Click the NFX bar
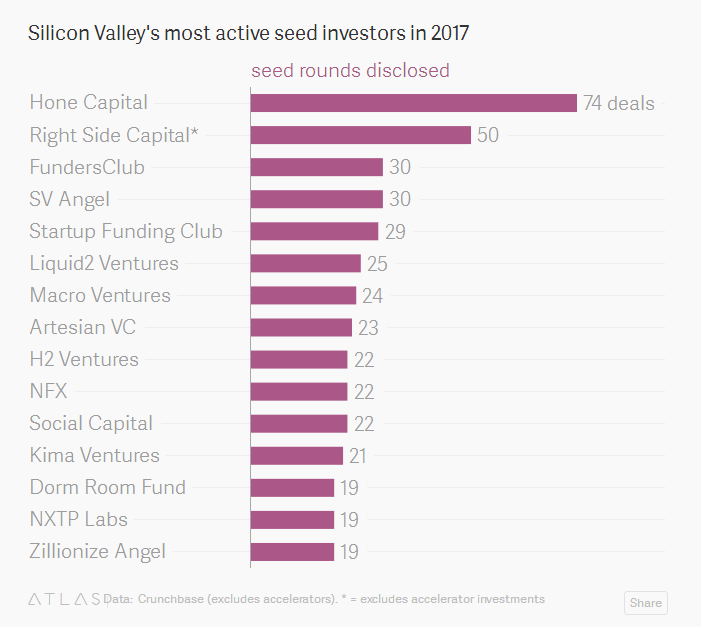 (298, 391)
